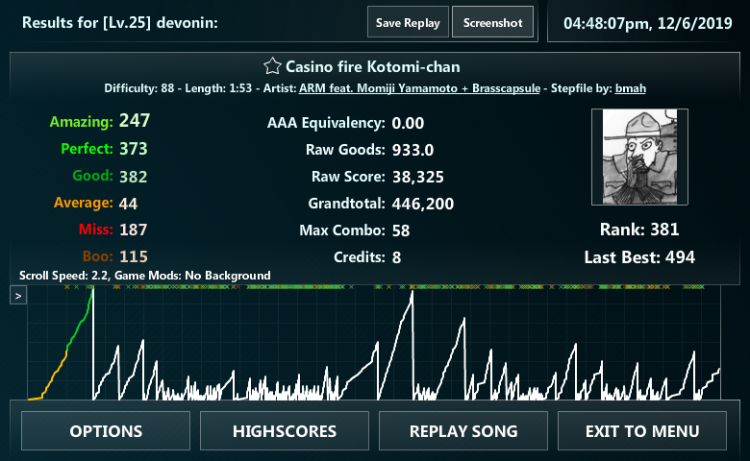Viewport: 750px width, 461px height.
Task: View the HIGHSCORES for this song
Action: tap(285, 432)
